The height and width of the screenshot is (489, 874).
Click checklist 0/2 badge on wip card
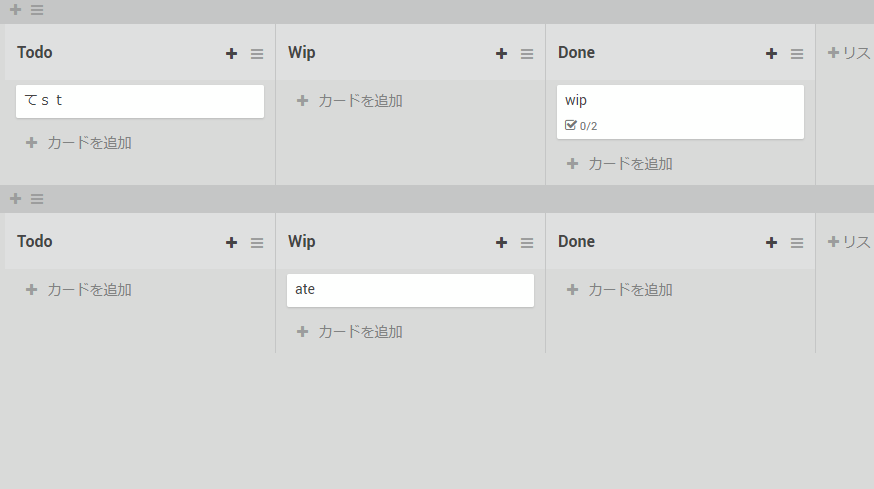coord(581,126)
